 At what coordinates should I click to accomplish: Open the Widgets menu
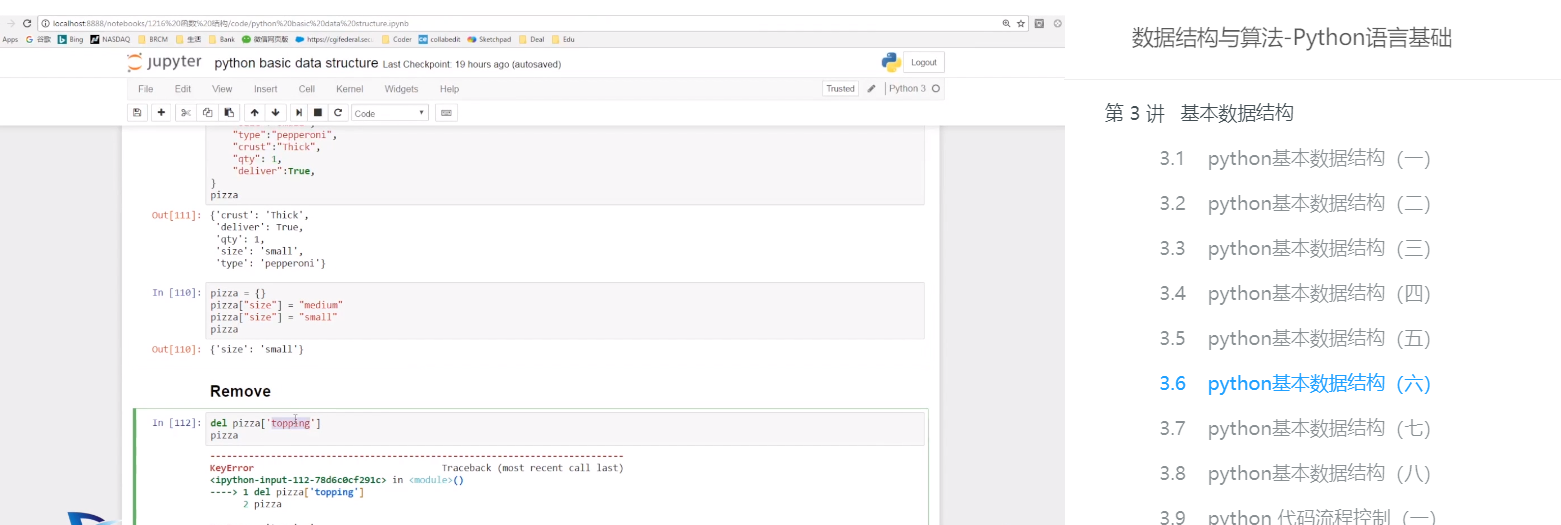[402, 89]
